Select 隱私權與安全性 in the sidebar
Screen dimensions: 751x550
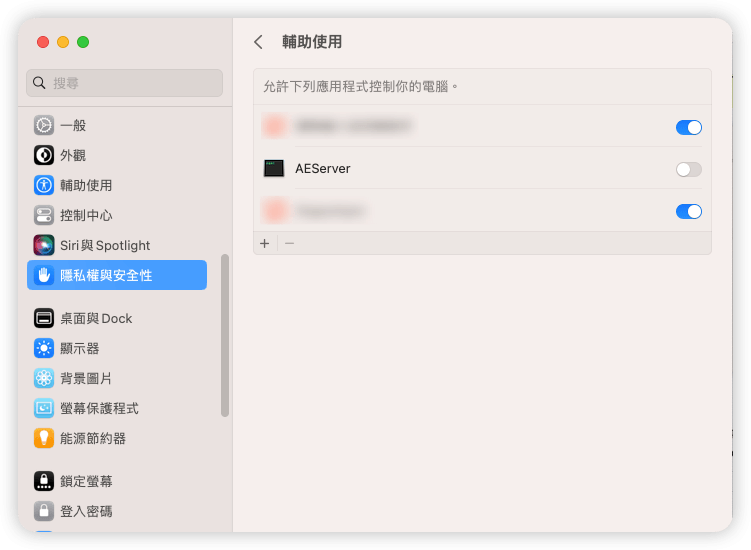[117, 275]
